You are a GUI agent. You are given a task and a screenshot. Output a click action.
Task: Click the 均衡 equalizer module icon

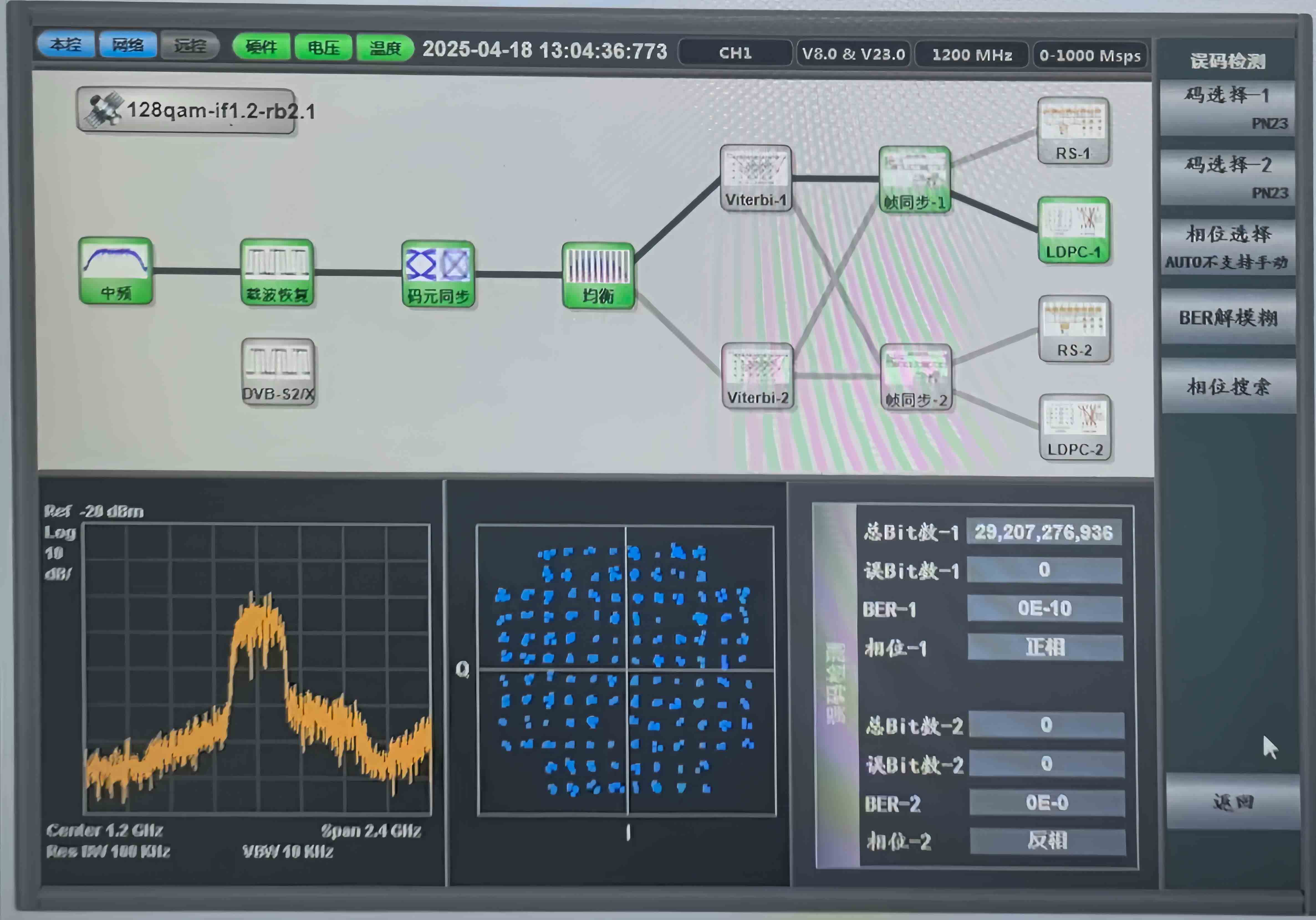(598, 276)
